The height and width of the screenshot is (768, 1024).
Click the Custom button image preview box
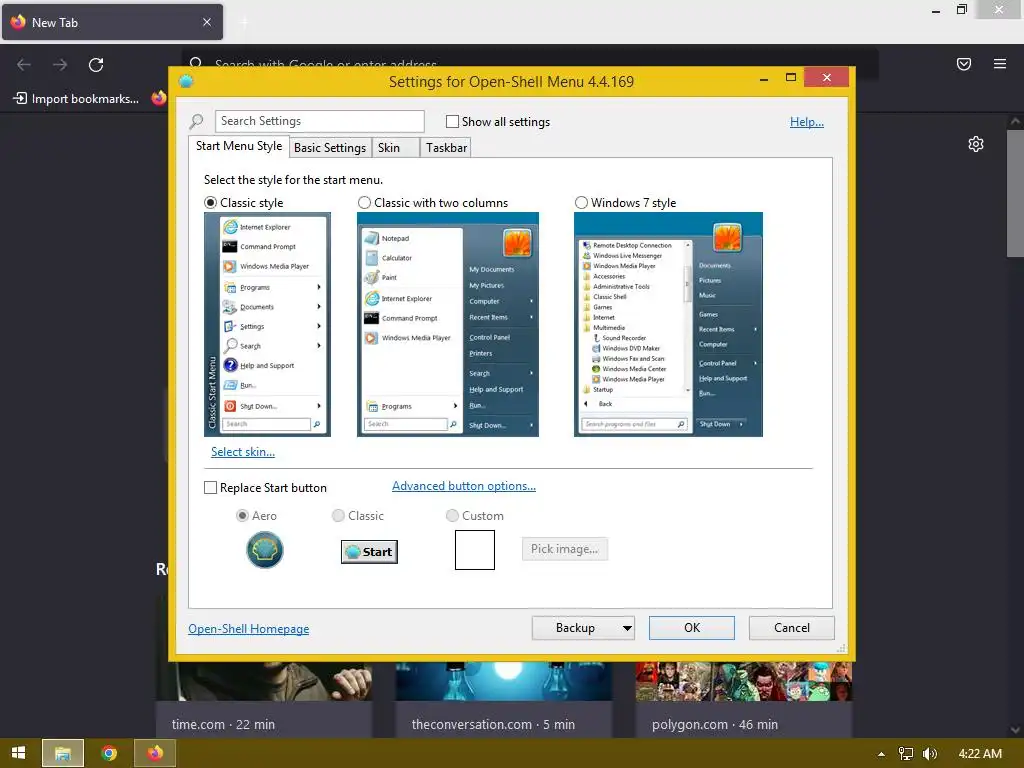point(475,550)
